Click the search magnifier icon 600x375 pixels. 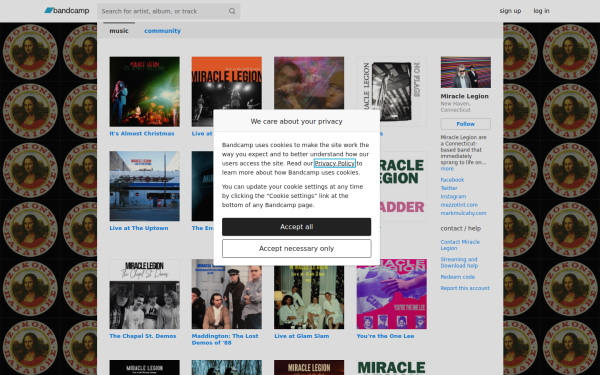[232, 11]
